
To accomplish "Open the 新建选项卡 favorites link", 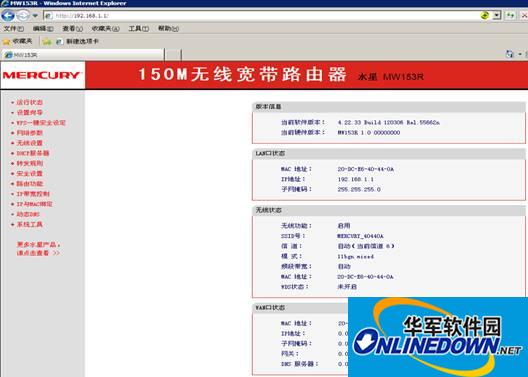I will point(77,42).
